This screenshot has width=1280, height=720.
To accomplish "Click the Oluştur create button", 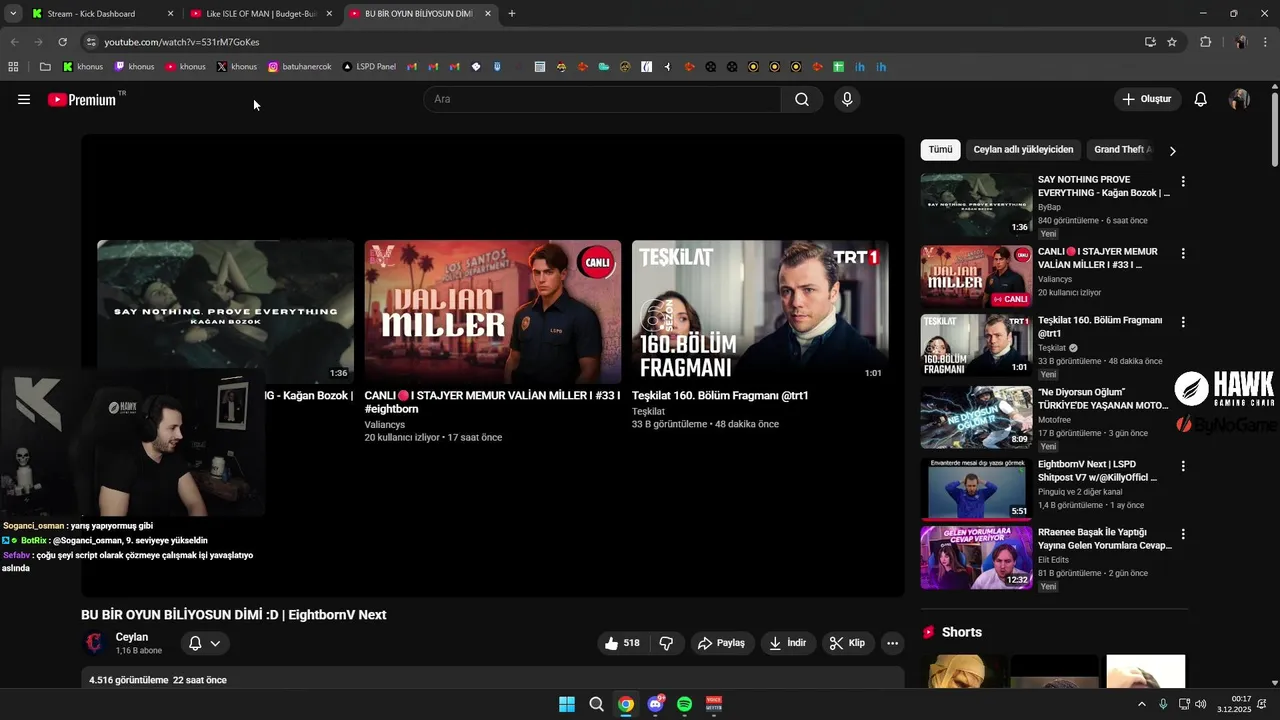I will [1147, 99].
